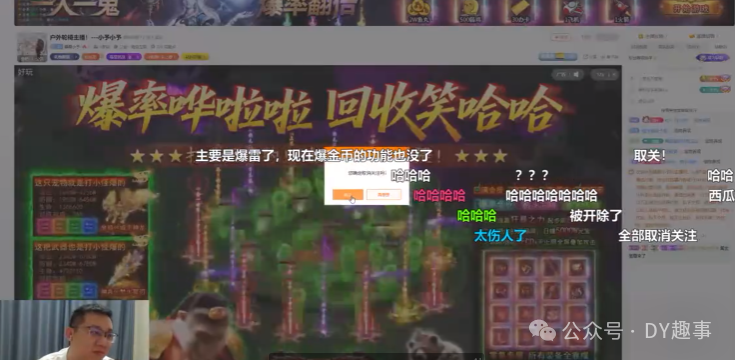Select the dark blue tag pill under title
The width and height of the screenshot is (735, 360).
pyautogui.click(x=64, y=57)
